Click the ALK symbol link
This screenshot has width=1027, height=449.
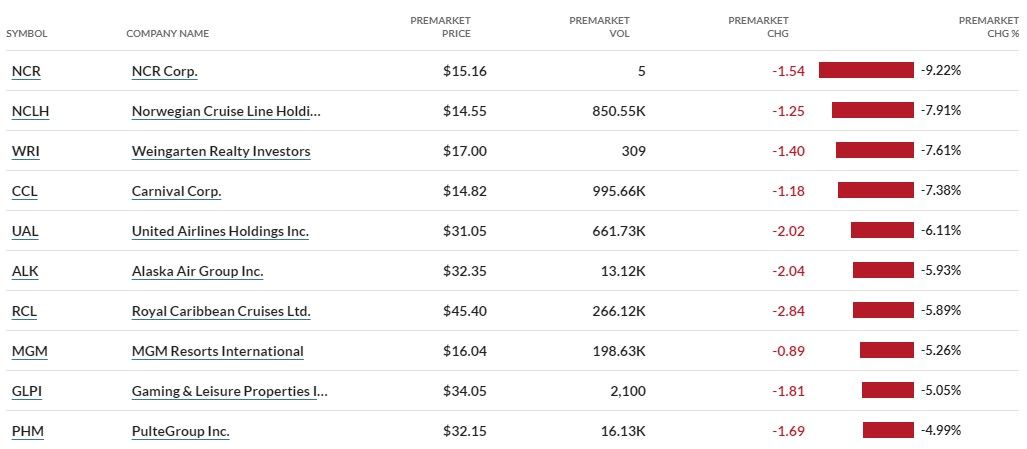point(25,271)
